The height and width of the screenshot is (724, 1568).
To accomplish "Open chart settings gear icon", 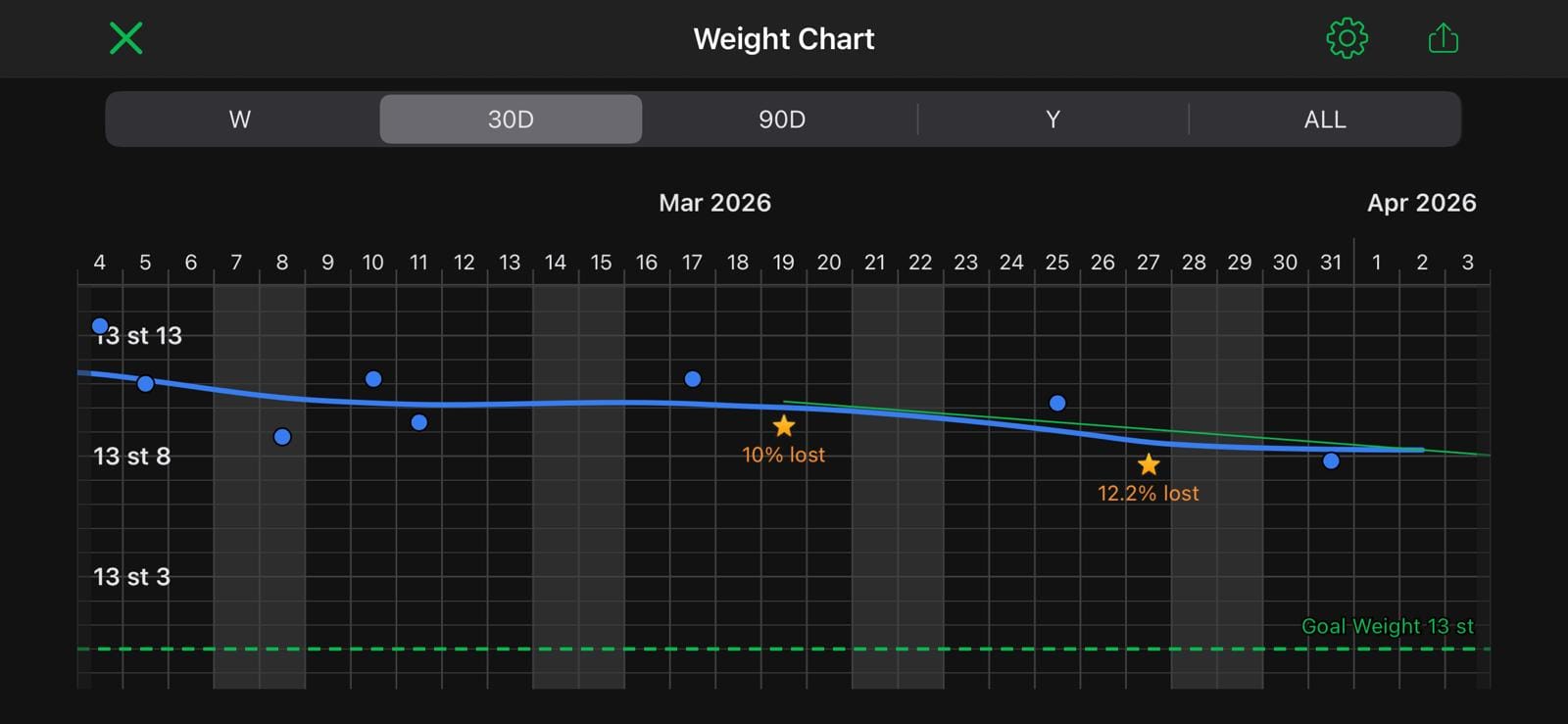I will (1347, 38).
